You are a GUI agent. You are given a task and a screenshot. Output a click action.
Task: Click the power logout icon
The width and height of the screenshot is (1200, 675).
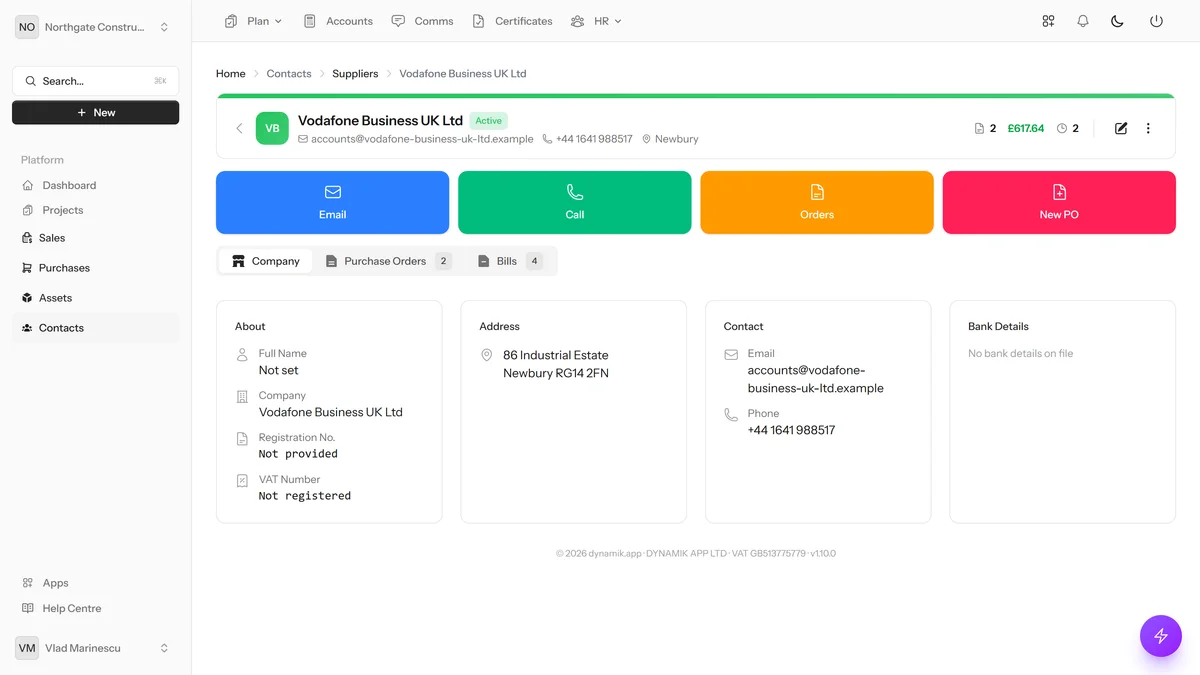[x=1156, y=21]
